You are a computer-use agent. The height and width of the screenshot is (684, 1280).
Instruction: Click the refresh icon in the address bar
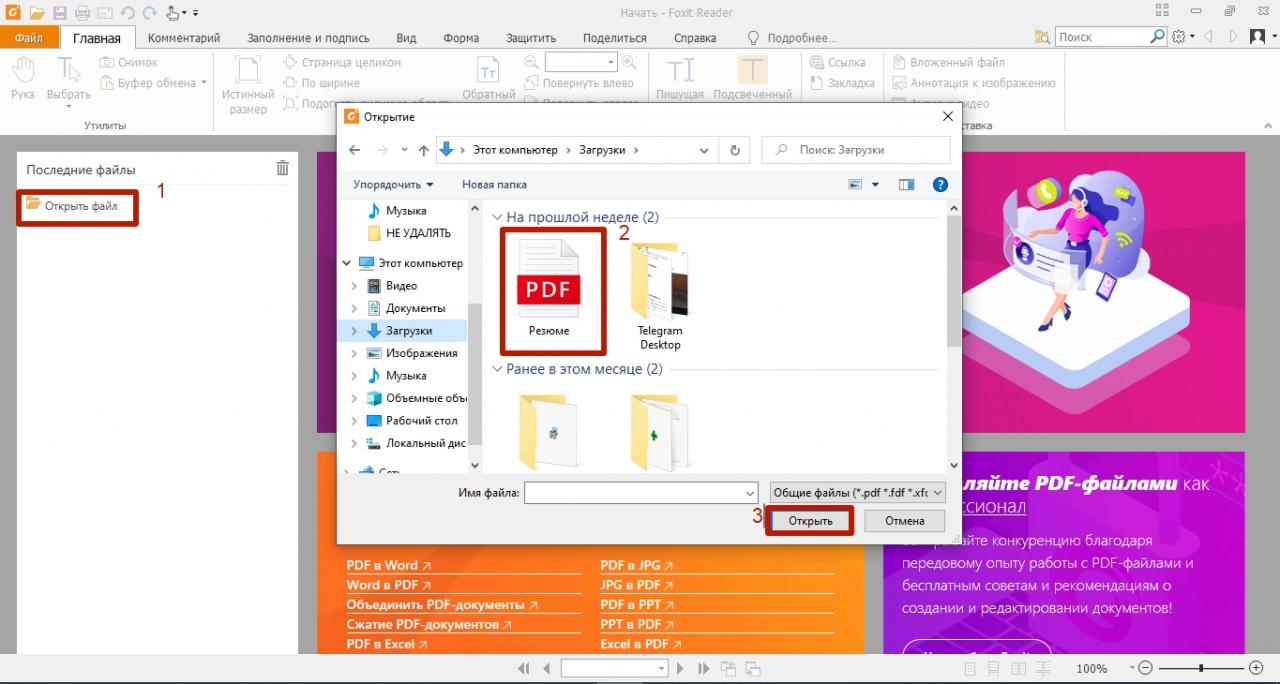pos(734,150)
